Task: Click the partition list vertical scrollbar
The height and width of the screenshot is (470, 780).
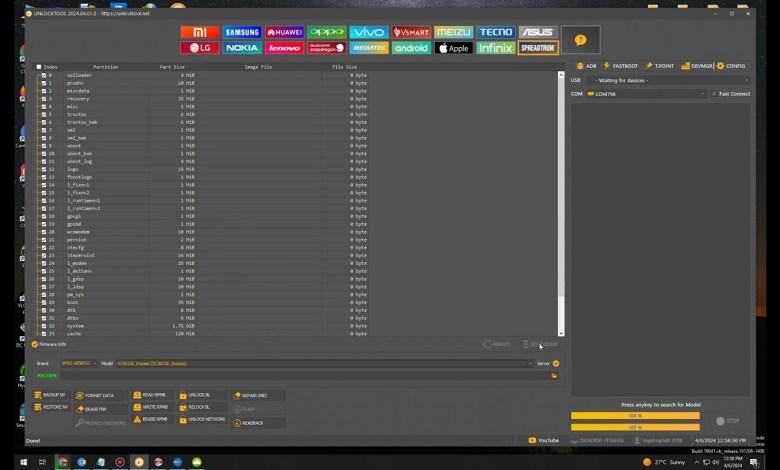Action: 561,200
